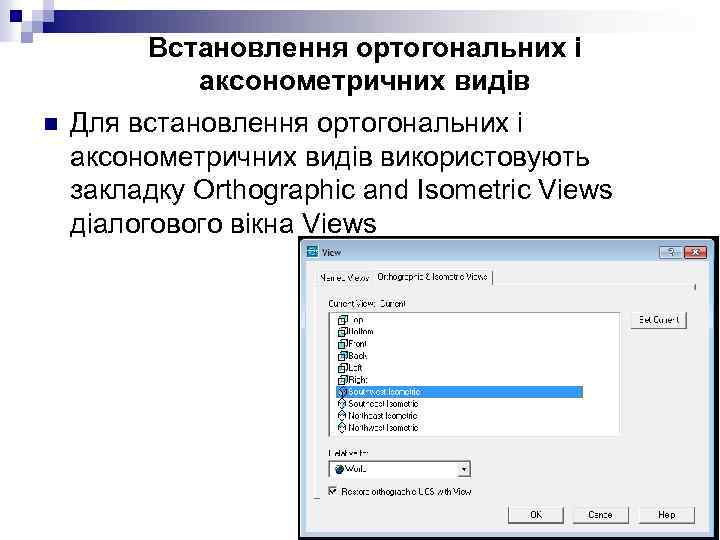Click the Right view cube icon
The image size is (720, 540).
pyautogui.click(x=343, y=379)
